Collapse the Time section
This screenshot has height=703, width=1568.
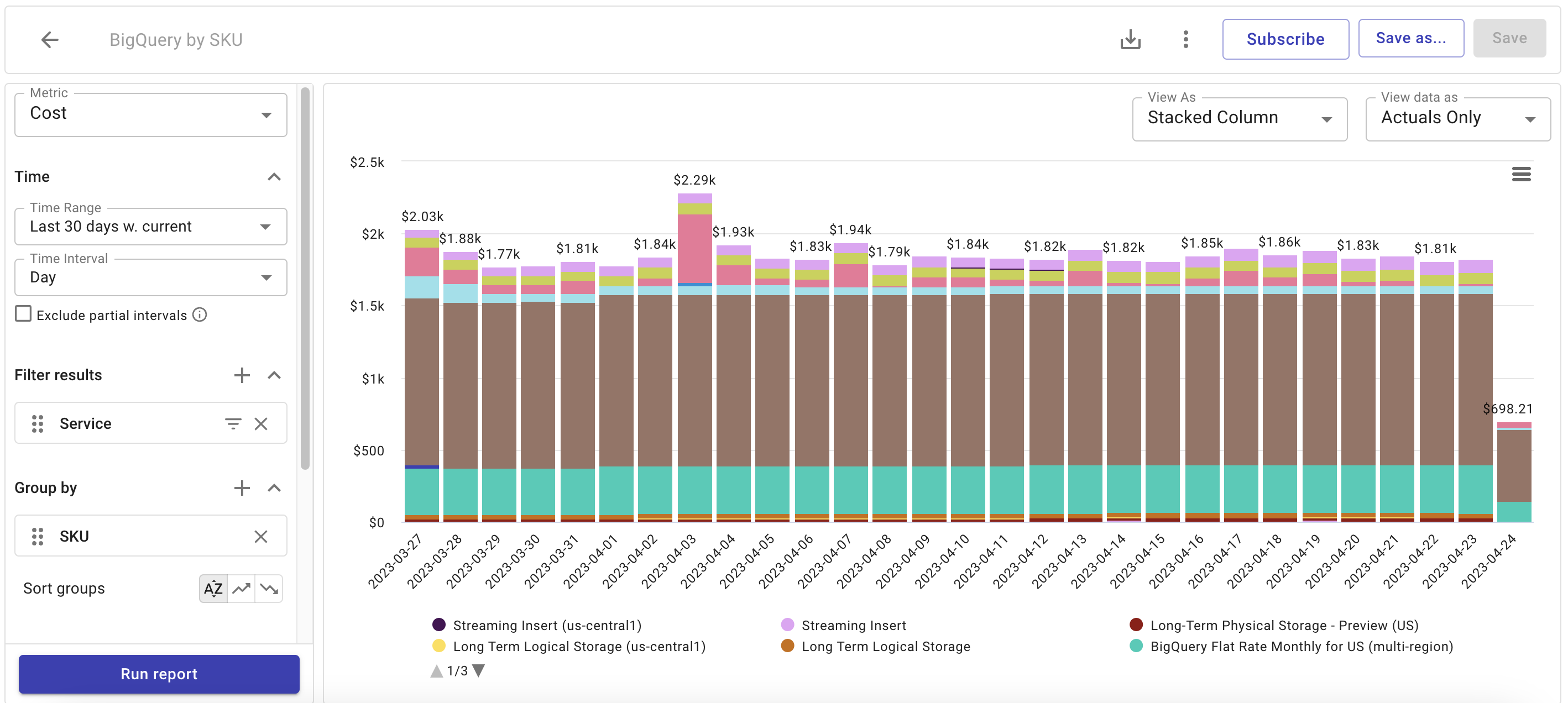click(x=274, y=176)
